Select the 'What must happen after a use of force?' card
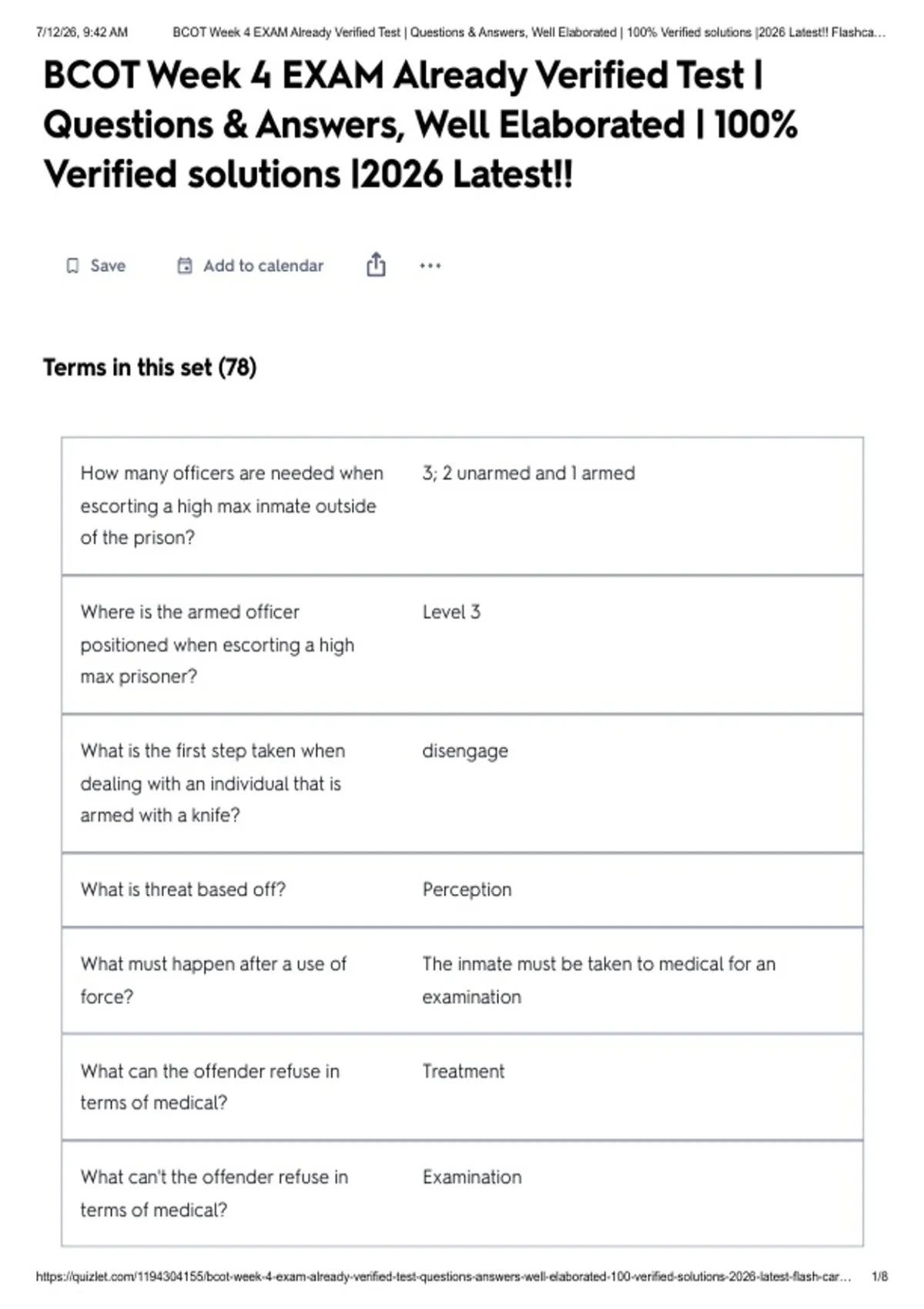 [462, 980]
